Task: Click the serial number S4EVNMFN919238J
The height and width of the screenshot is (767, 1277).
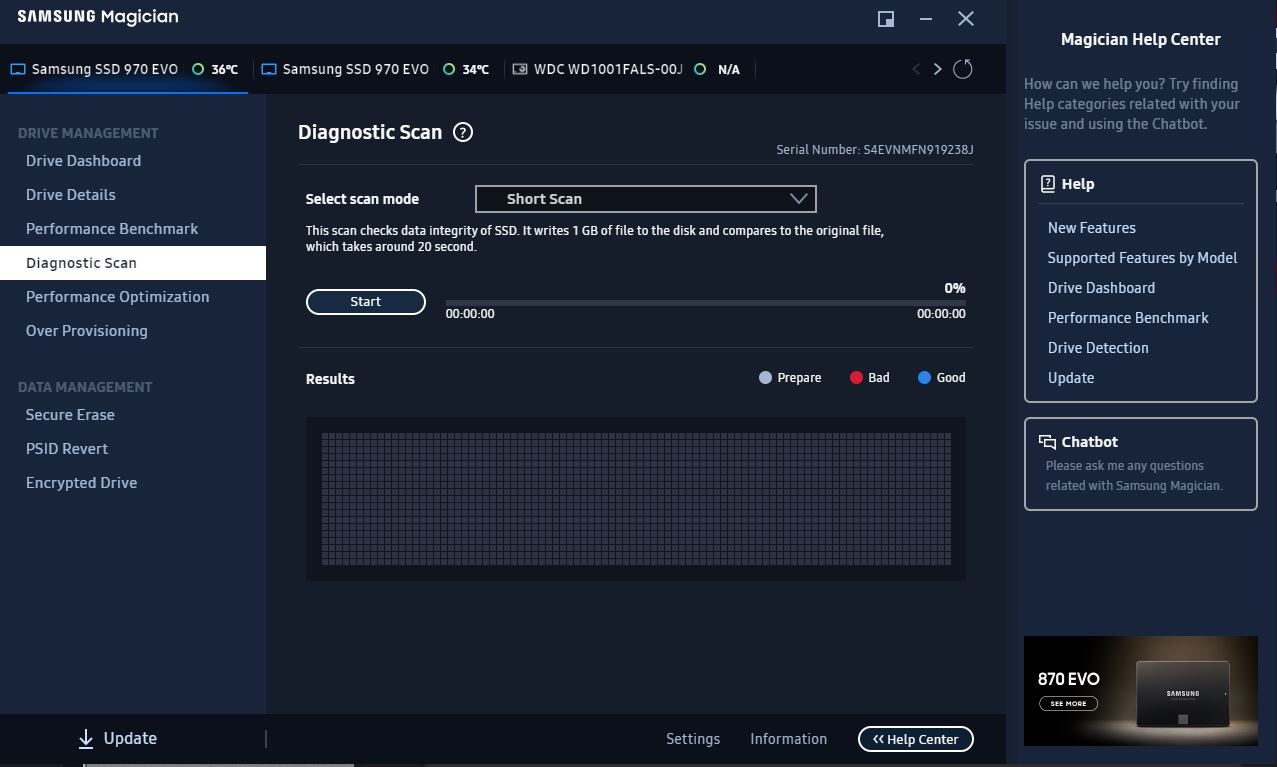Action: click(919, 150)
